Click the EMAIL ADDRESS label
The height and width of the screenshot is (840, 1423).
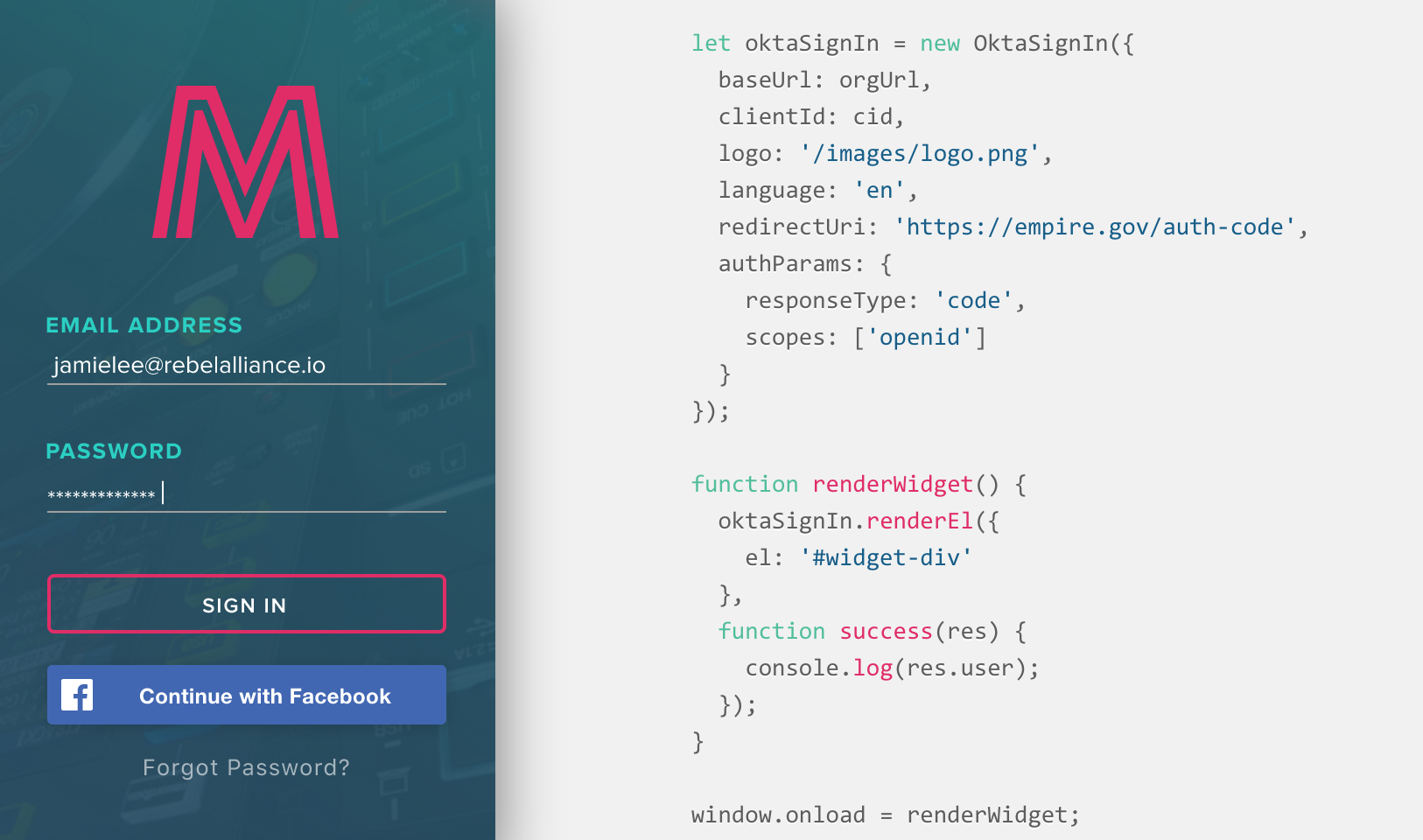tap(144, 325)
